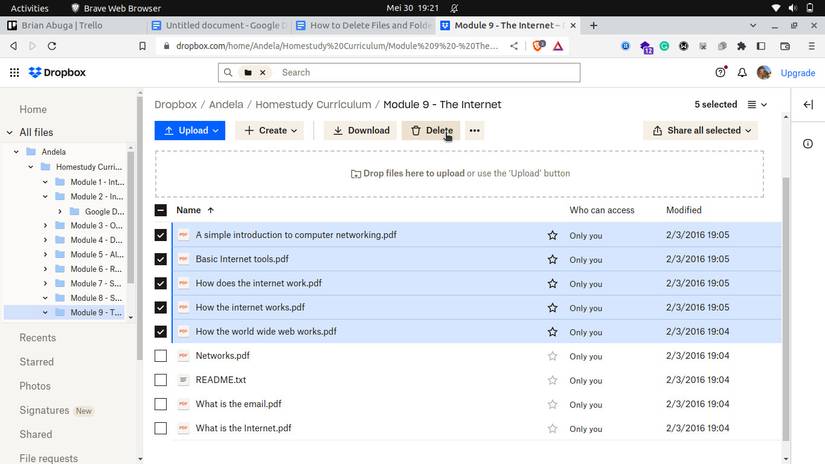This screenshot has height=464, width=825.
Task: Open Recents in sidebar
Action: pyautogui.click(x=37, y=338)
